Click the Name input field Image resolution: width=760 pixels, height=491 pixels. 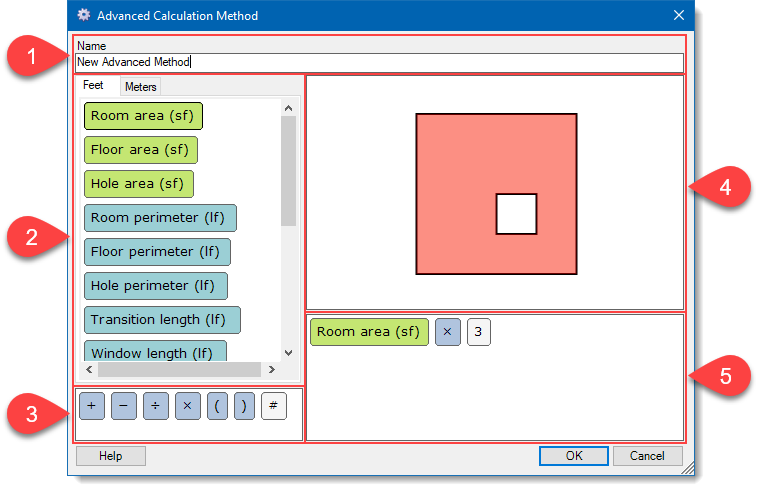[380, 63]
